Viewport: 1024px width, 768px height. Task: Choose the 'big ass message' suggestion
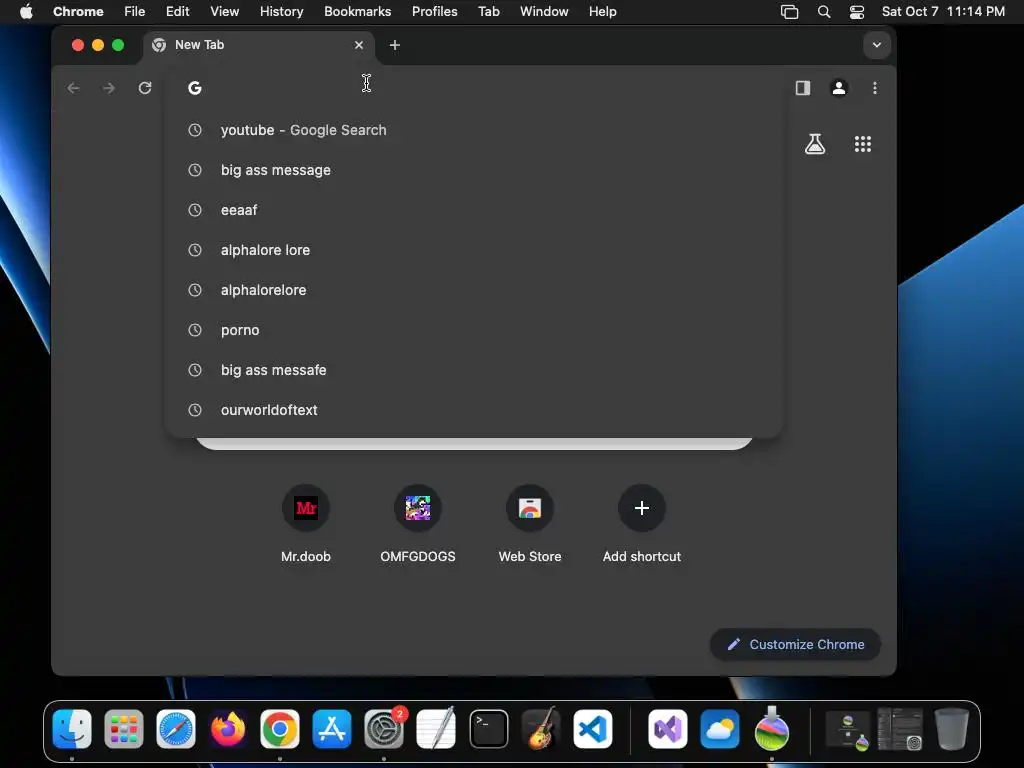pos(474,170)
